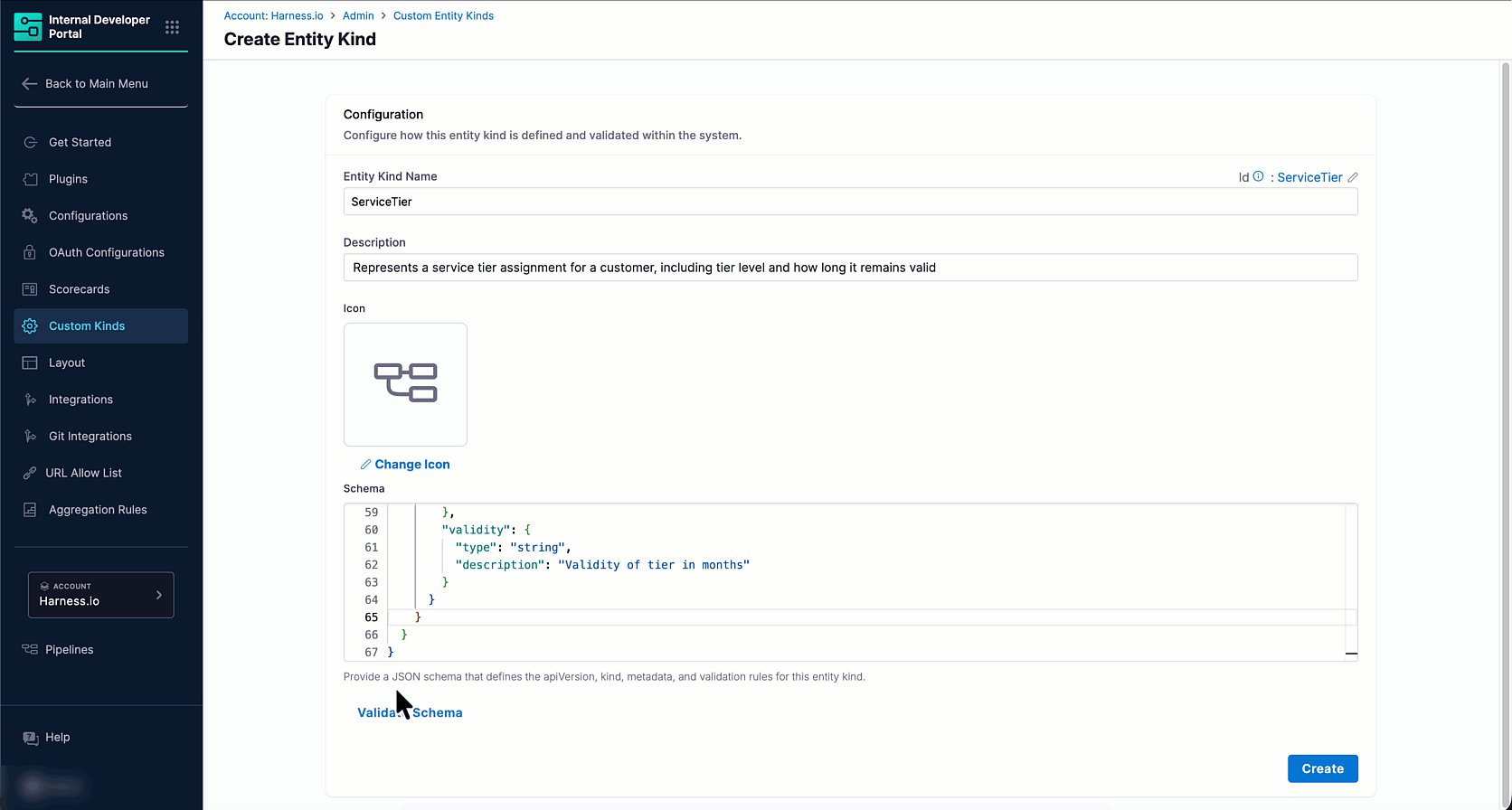Open Custom Entity Kinds breadcrumb
The width and height of the screenshot is (1512, 810).
[x=443, y=16]
